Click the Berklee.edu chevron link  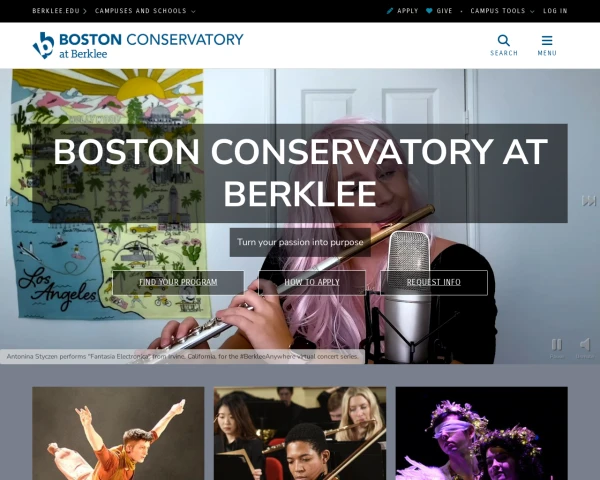(x=59, y=11)
